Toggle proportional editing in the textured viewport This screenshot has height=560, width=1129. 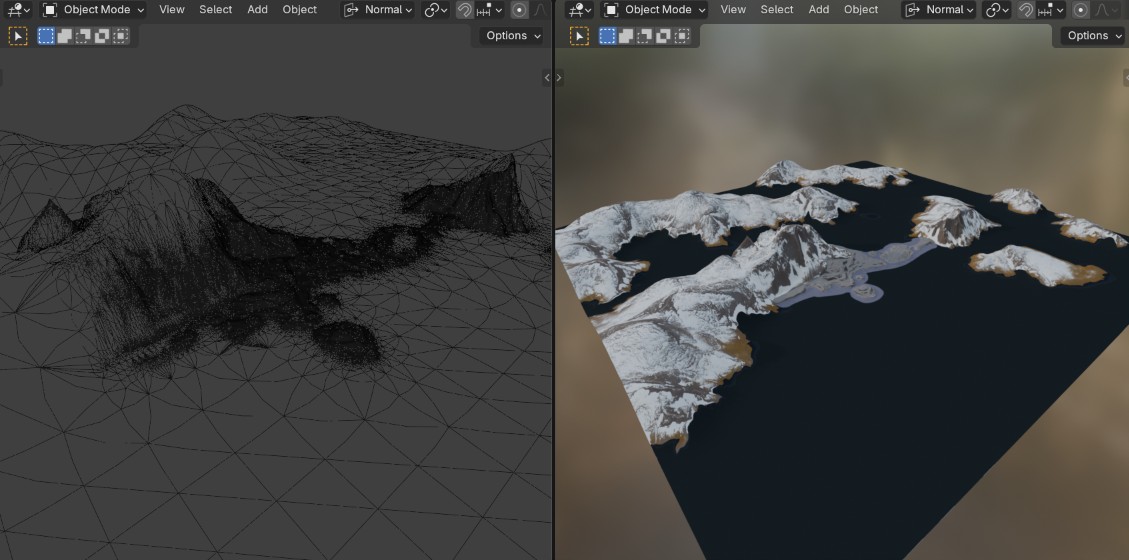1081,10
